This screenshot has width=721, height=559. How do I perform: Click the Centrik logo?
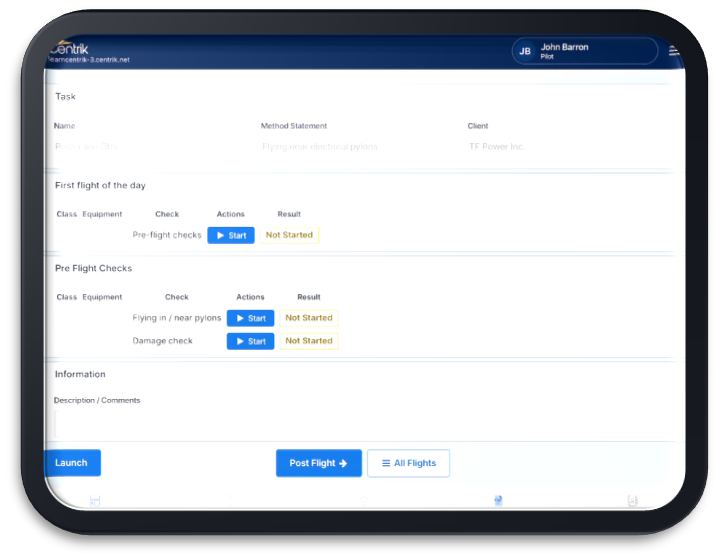coord(69,48)
